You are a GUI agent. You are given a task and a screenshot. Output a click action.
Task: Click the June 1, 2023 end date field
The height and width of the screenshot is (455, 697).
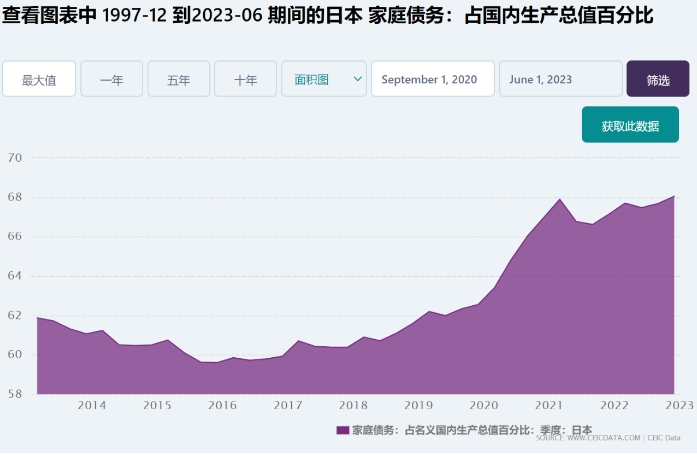pos(560,79)
